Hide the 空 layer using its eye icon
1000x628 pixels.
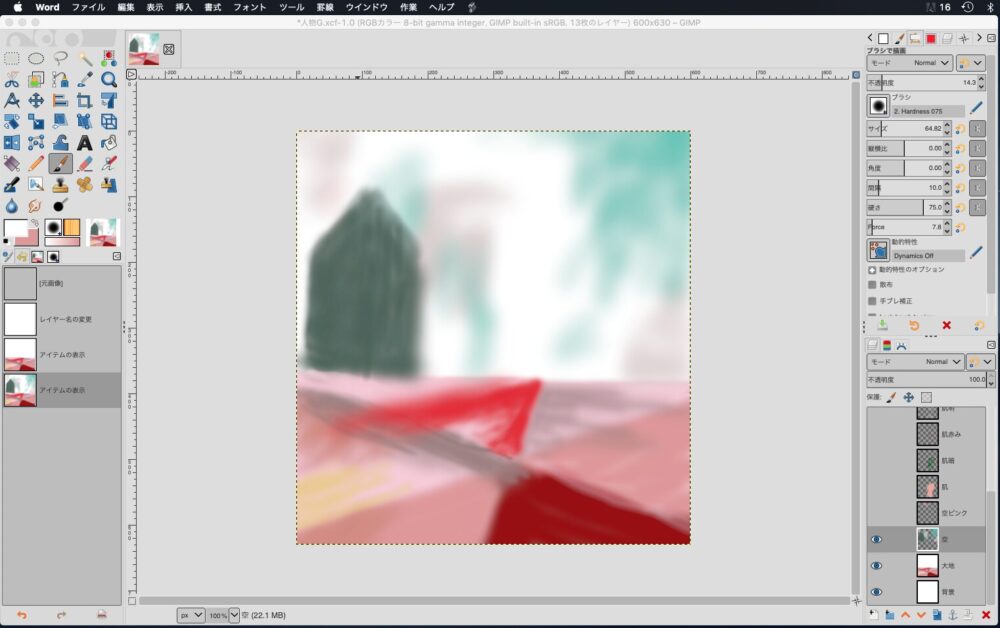click(877, 539)
